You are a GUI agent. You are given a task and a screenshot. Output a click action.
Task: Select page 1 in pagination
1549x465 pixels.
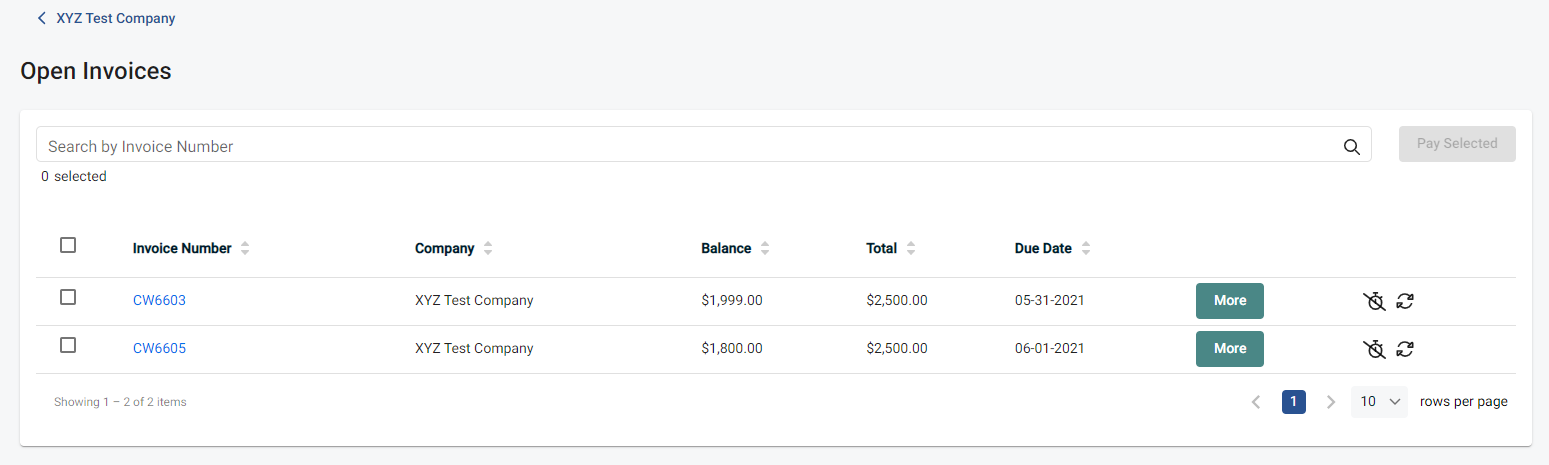point(1293,402)
